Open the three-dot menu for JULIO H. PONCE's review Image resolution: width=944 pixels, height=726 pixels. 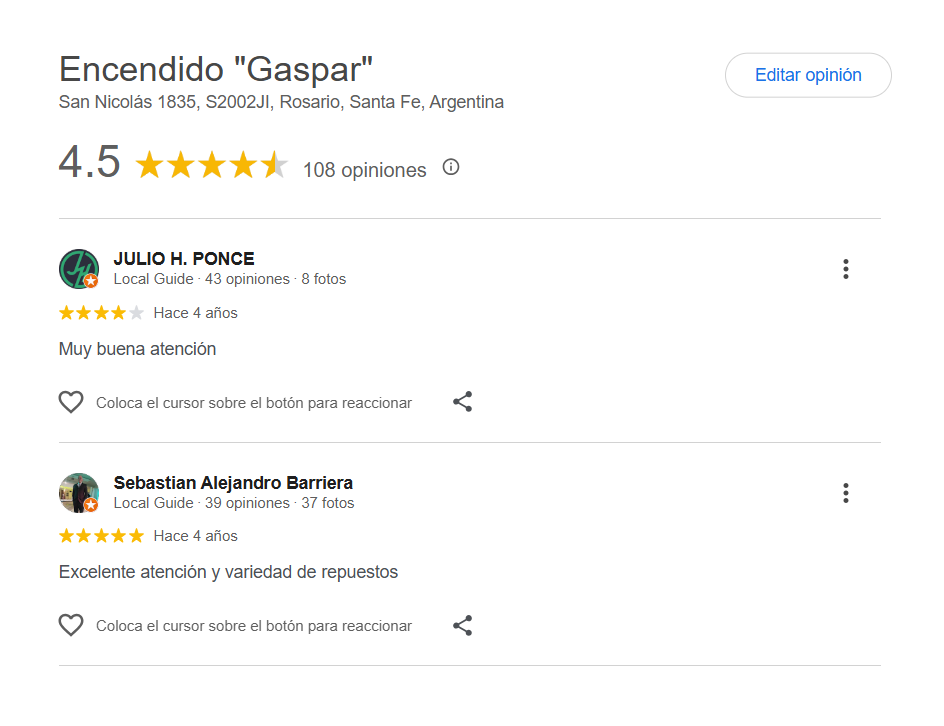click(x=846, y=269)
